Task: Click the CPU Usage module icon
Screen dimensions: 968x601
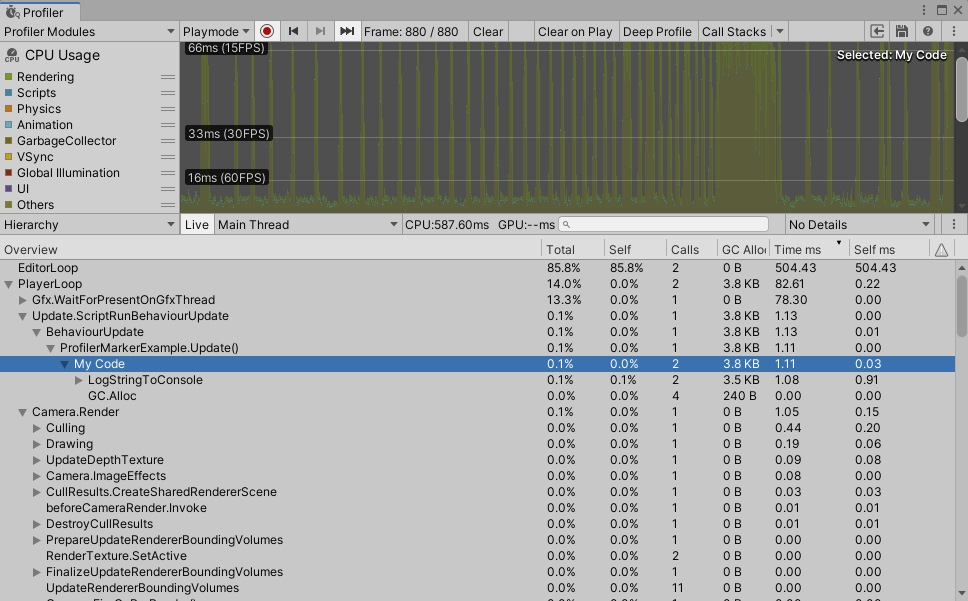Action: pyautogui.click(x=11, y=55)
